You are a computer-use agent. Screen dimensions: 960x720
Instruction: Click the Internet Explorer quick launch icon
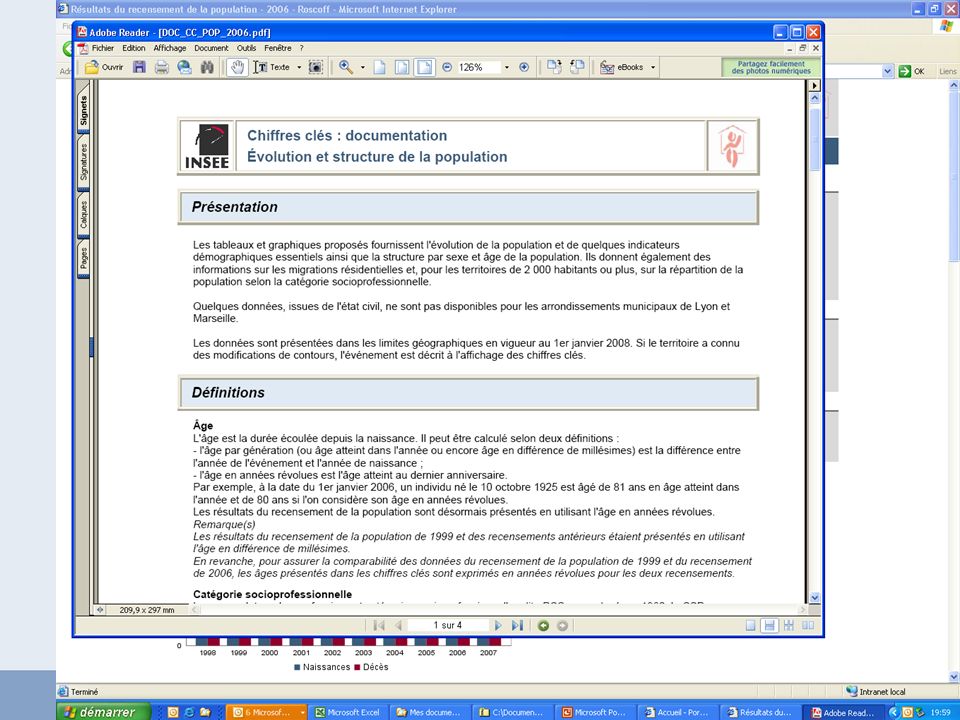pyautogui.click(x=189, y=712)
